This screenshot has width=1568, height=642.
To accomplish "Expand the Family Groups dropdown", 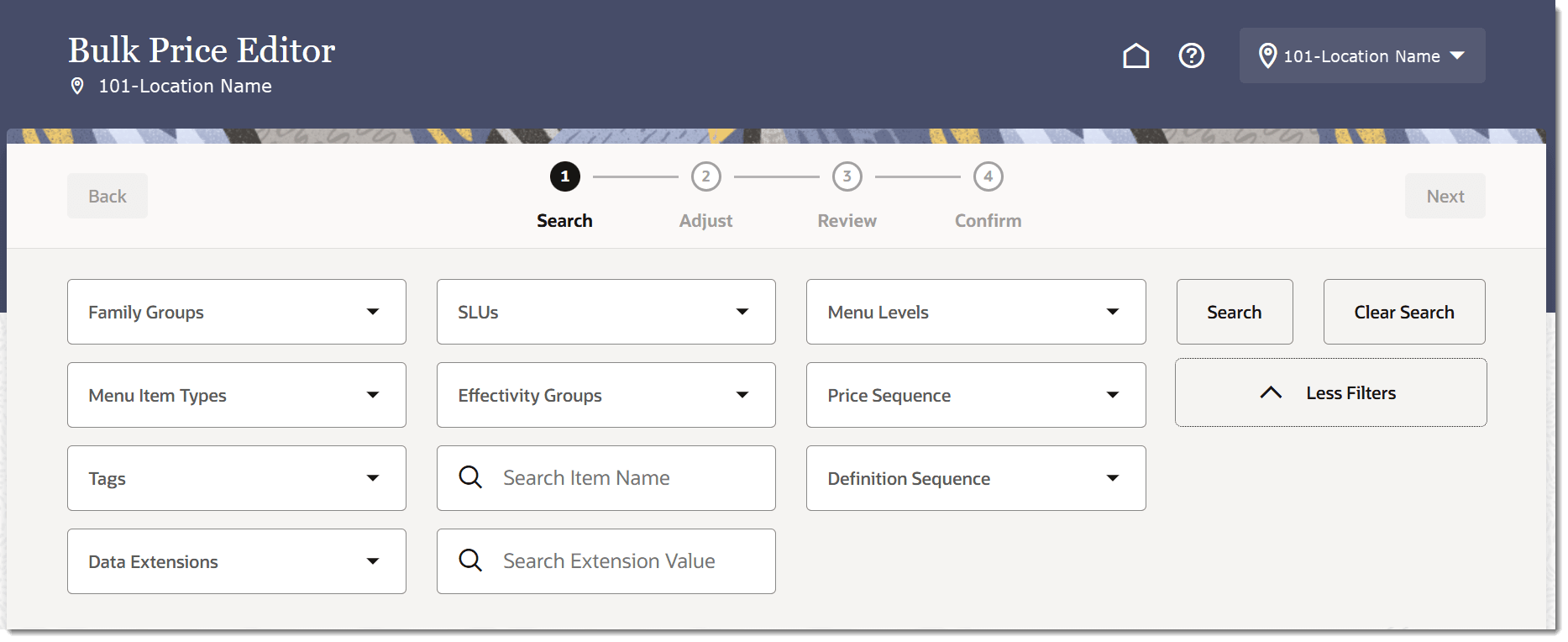I will [x=237, y=312].
